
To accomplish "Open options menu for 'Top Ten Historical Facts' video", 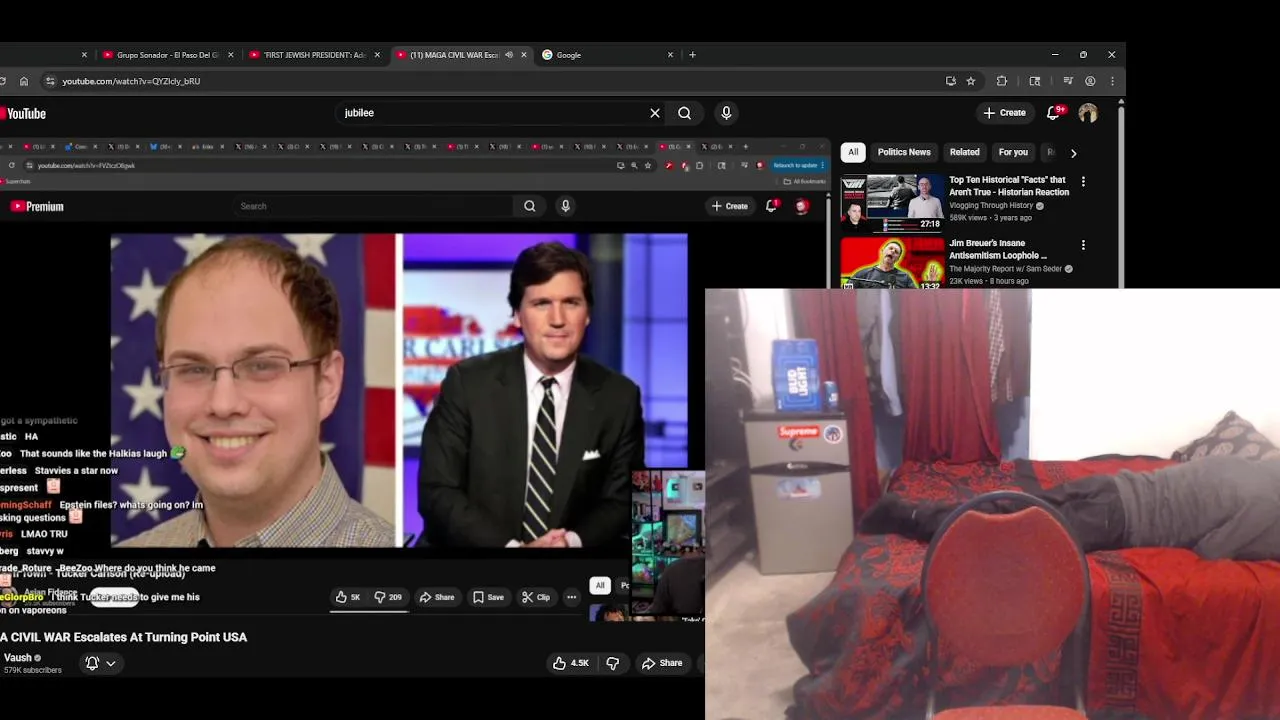I will pos(1083,182).
